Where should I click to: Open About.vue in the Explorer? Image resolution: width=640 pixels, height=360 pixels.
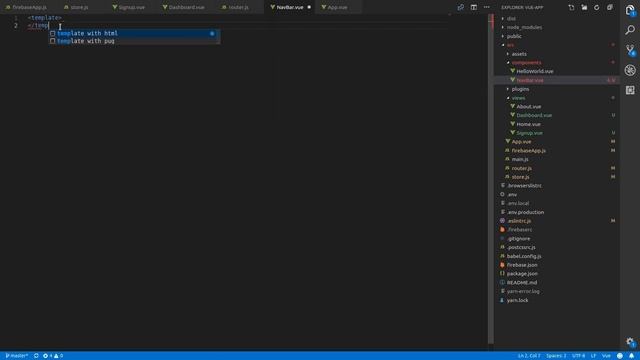(x=529, y=107)
